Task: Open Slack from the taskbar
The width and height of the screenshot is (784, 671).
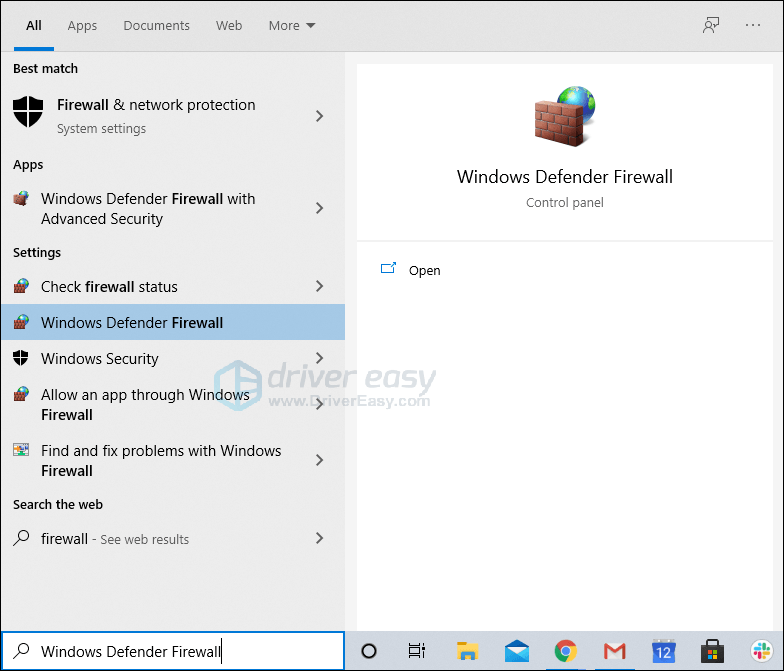Action: pos(762,651)
